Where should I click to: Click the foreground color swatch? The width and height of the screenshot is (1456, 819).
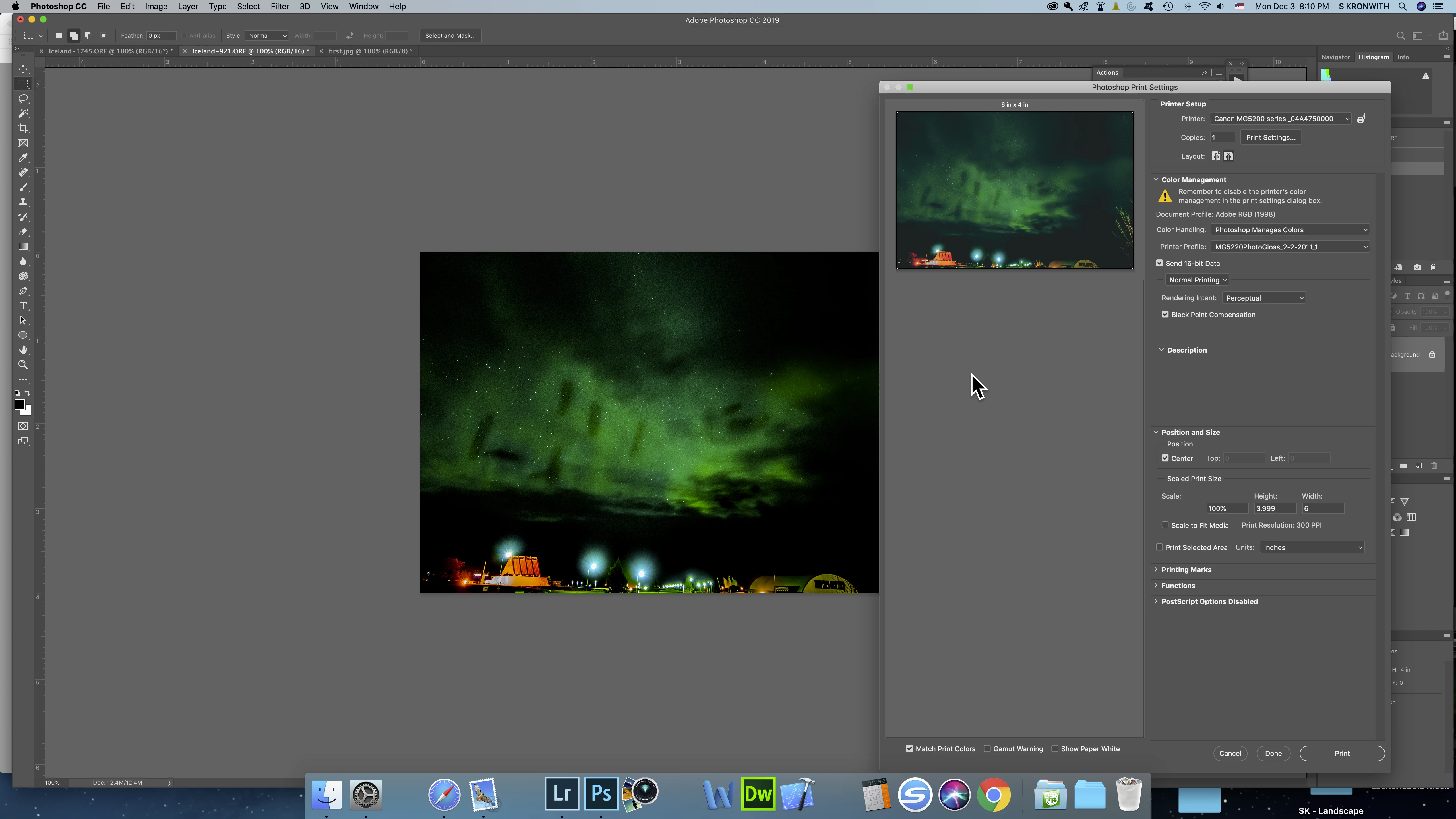coord(19,404)
